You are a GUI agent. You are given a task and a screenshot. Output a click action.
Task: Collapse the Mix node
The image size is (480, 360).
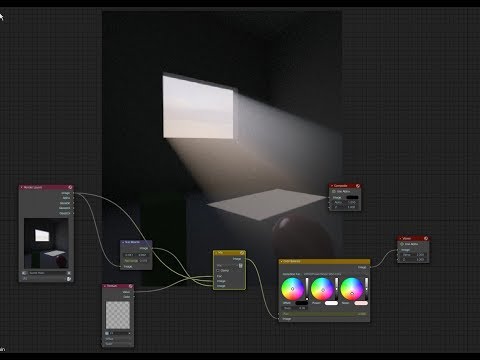point(216,253)
